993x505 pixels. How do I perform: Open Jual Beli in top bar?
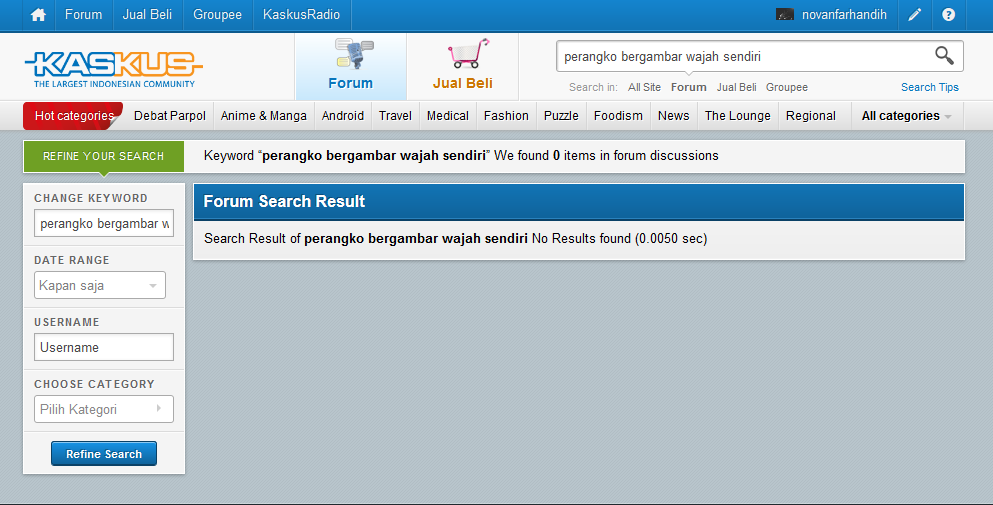tap(147, 15)
